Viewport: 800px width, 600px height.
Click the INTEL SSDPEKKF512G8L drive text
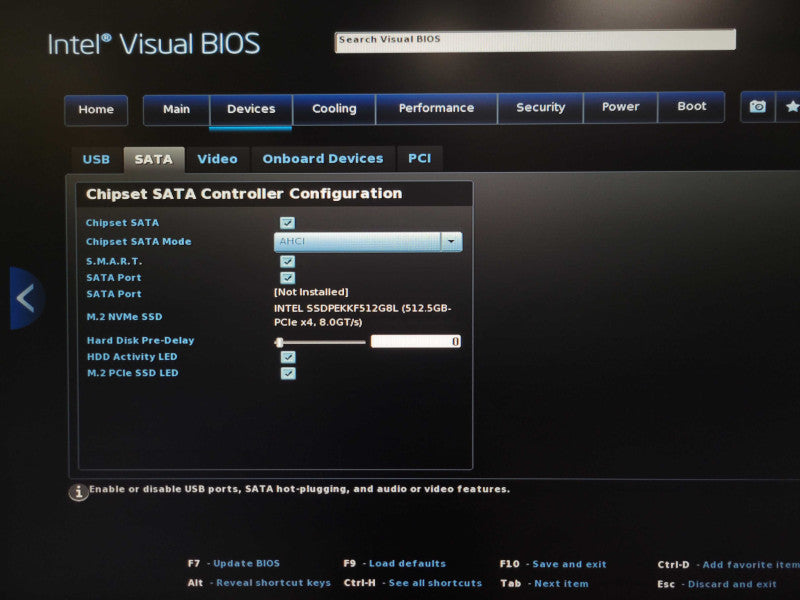pyautogui.click(x=363, y=315)
